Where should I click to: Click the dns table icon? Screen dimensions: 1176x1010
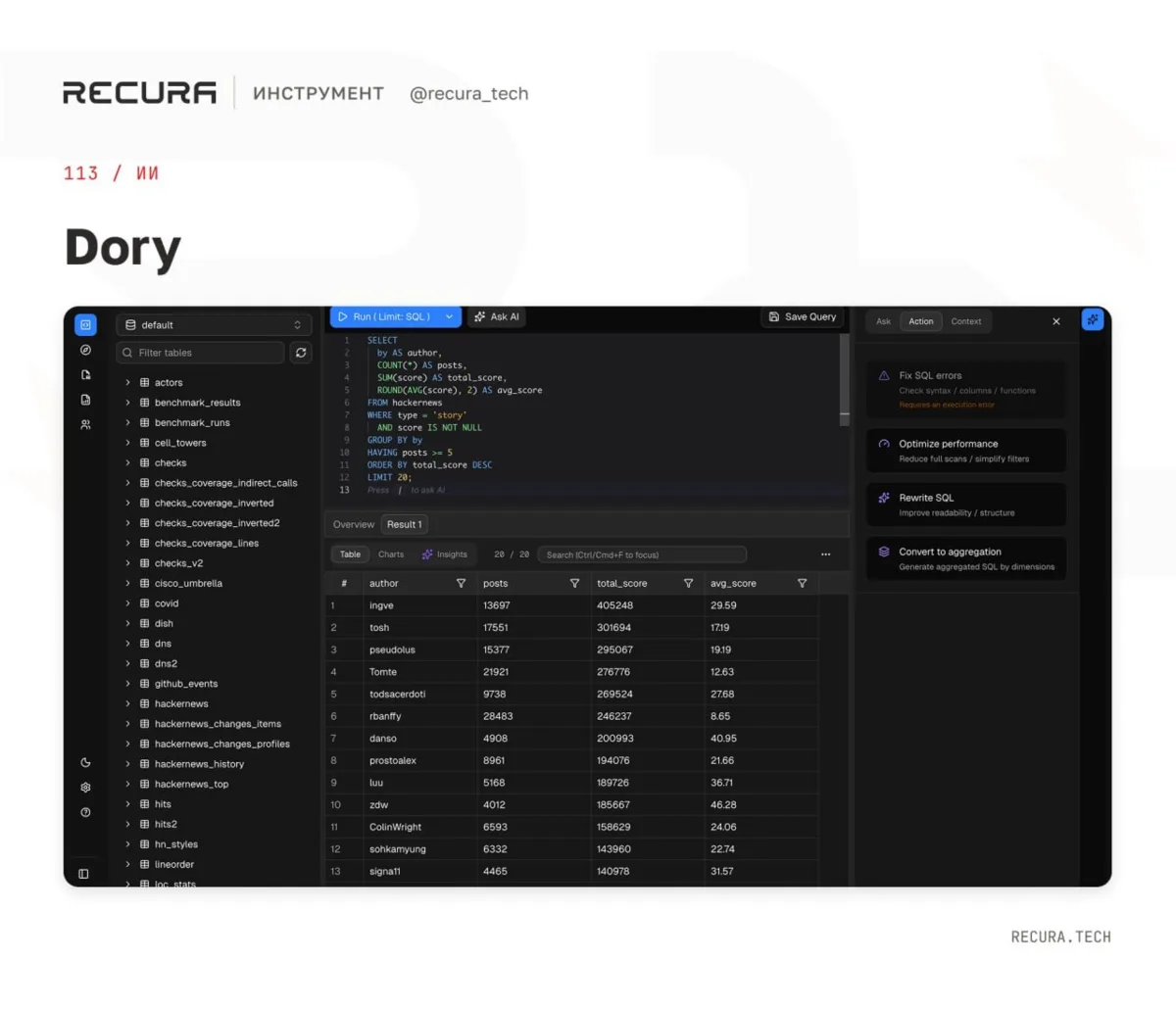[x=145, y=644]
